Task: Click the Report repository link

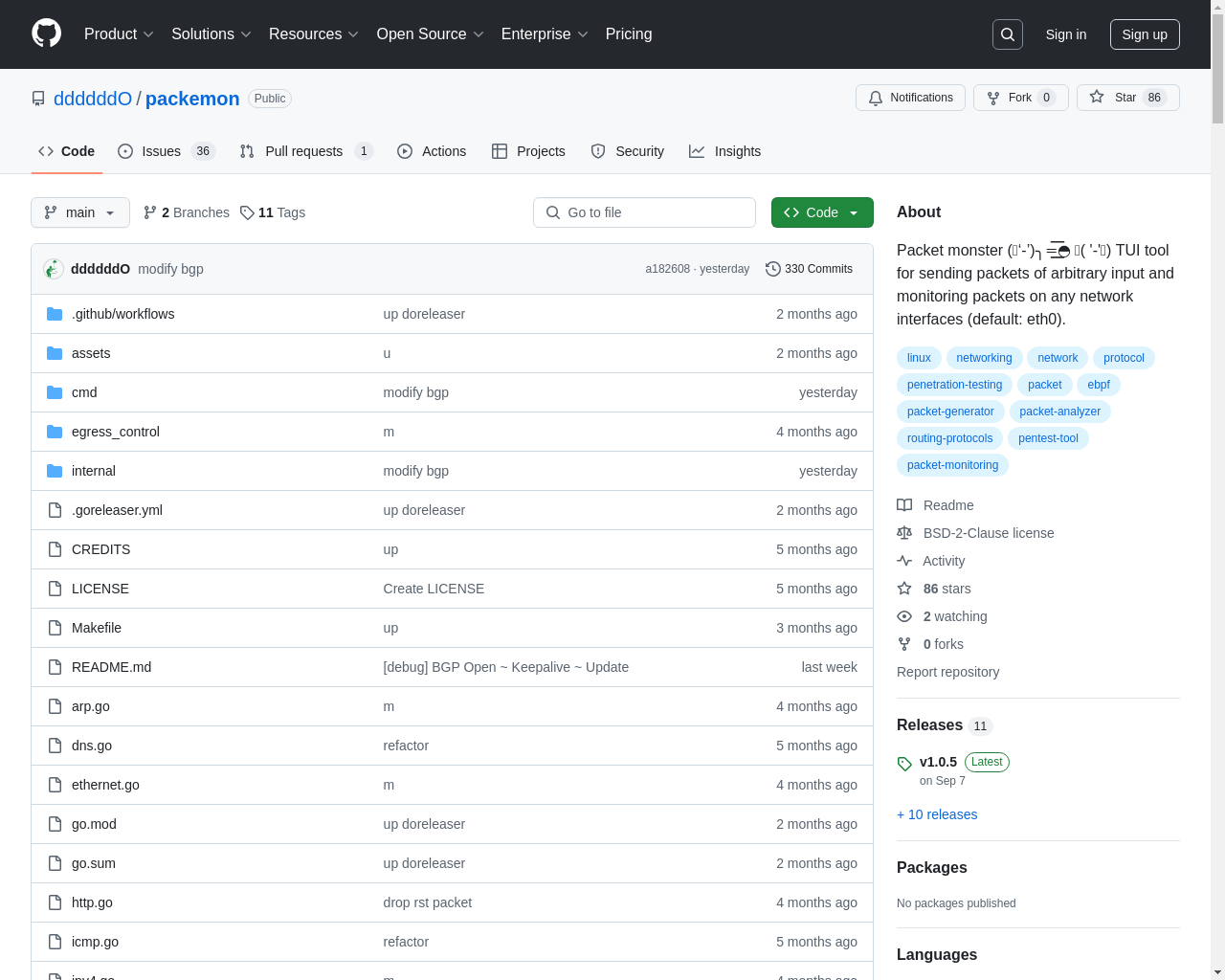Action: click(x=947, y=672)
